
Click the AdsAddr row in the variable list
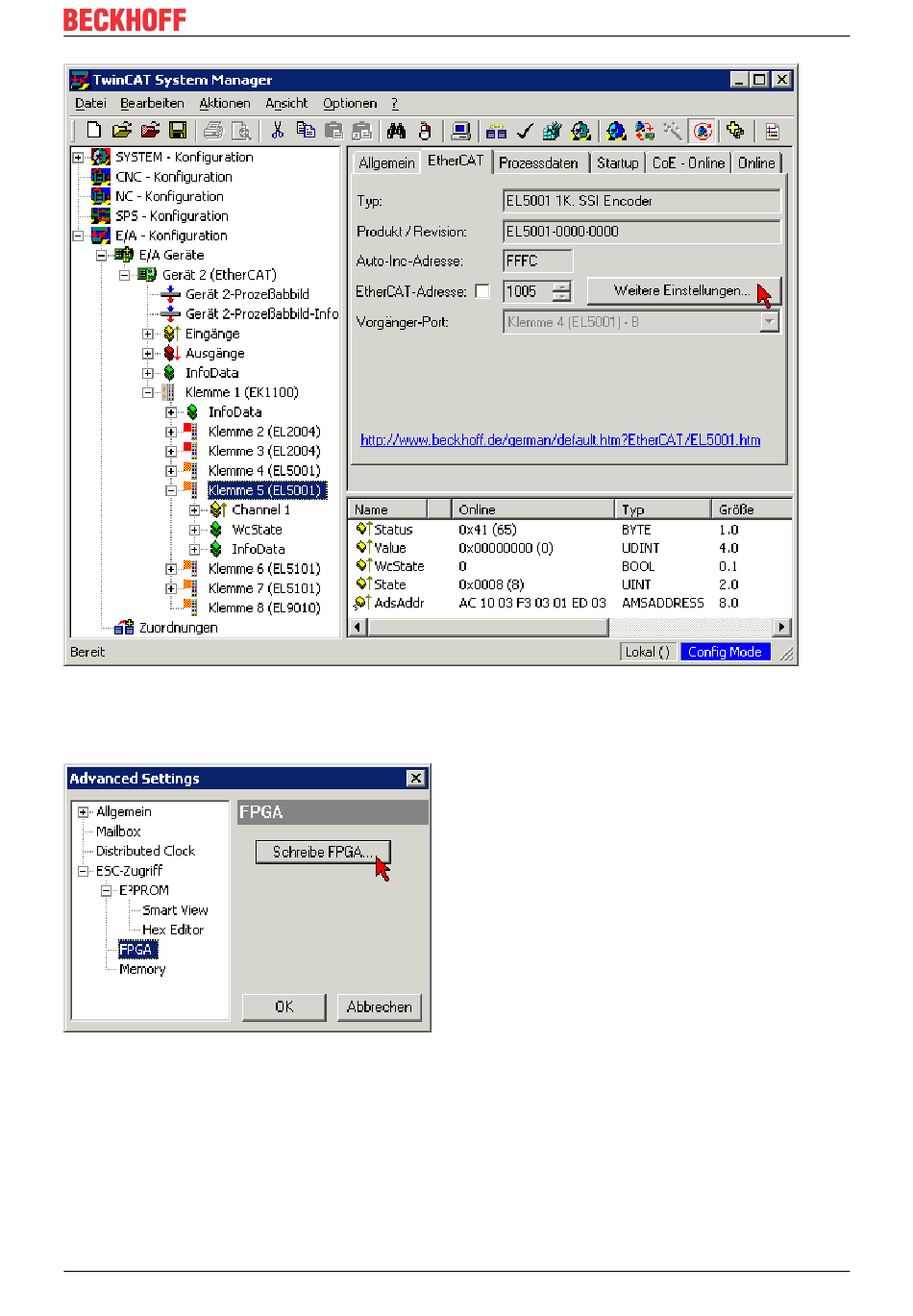pos(570,603)
